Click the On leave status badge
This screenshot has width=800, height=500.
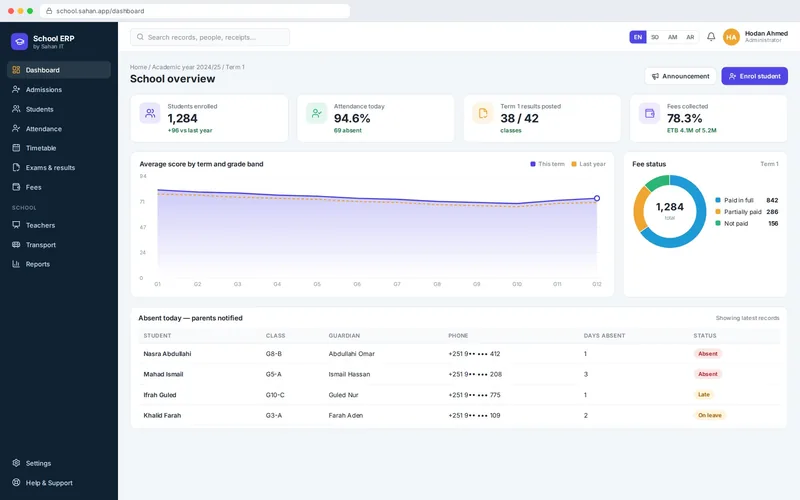pyautogui.click(x=710, y=415)
